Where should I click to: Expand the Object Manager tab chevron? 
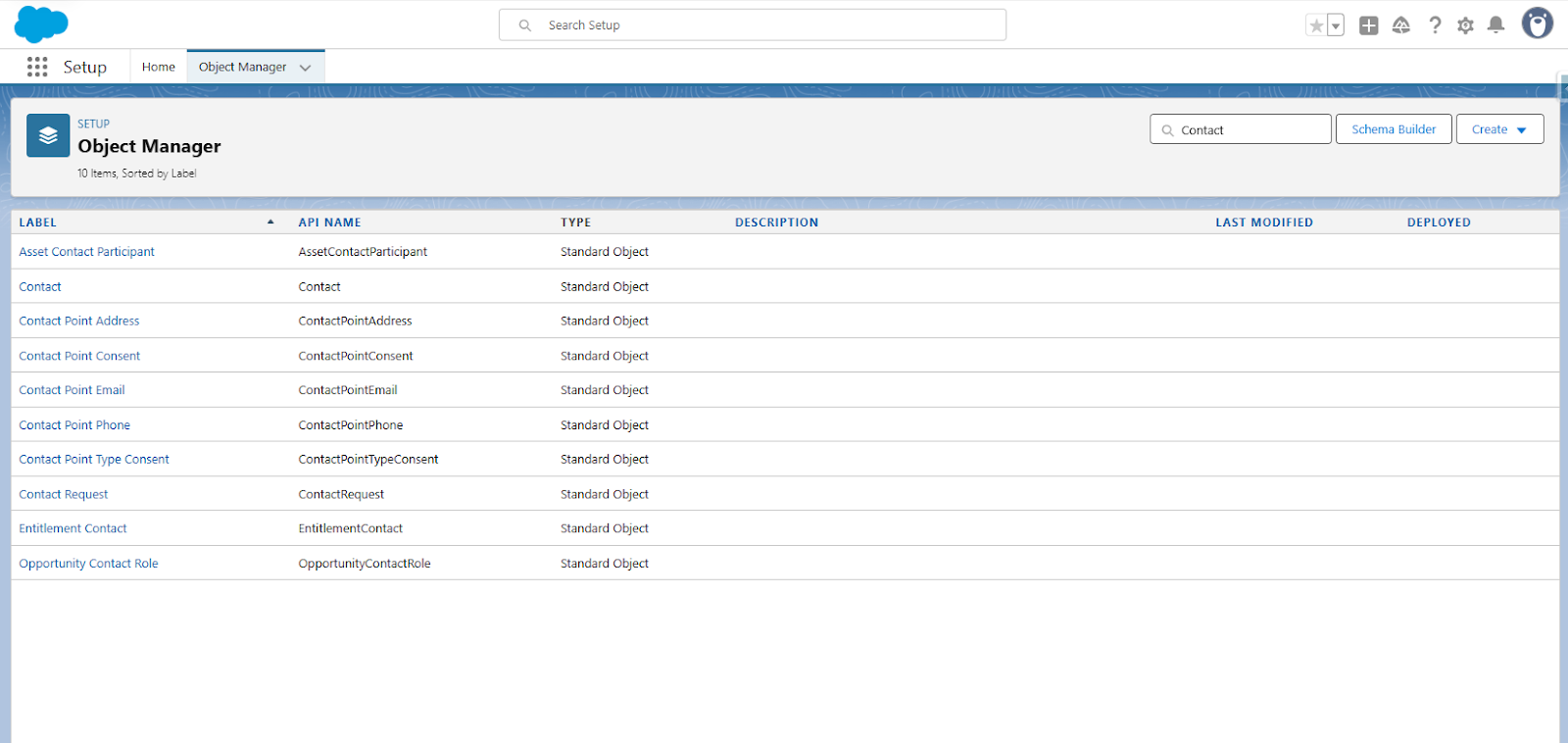[305, 68]
